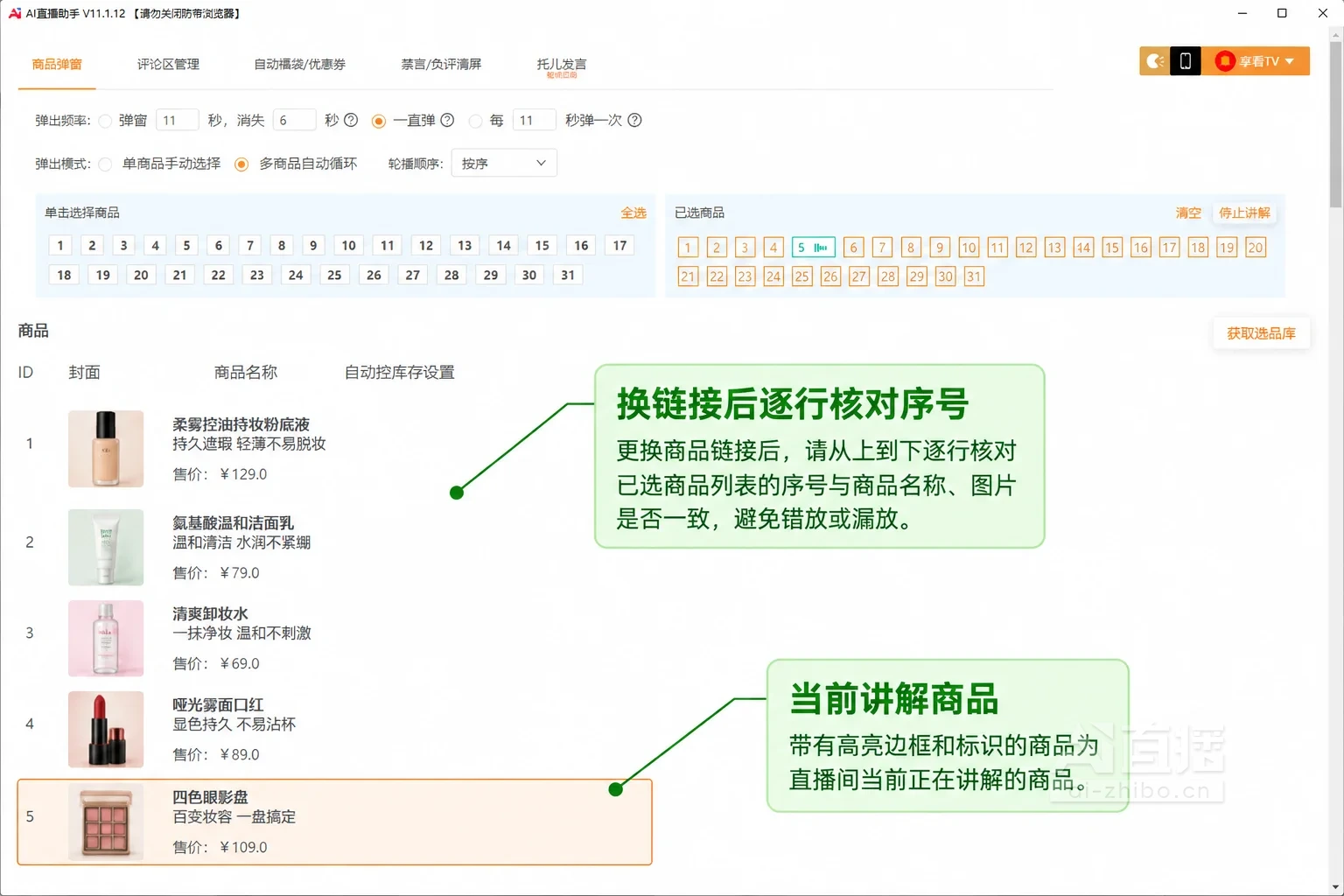Click the help icon beside 一直弹
Screen dimensions: 1344x896
tap(447, 120)
